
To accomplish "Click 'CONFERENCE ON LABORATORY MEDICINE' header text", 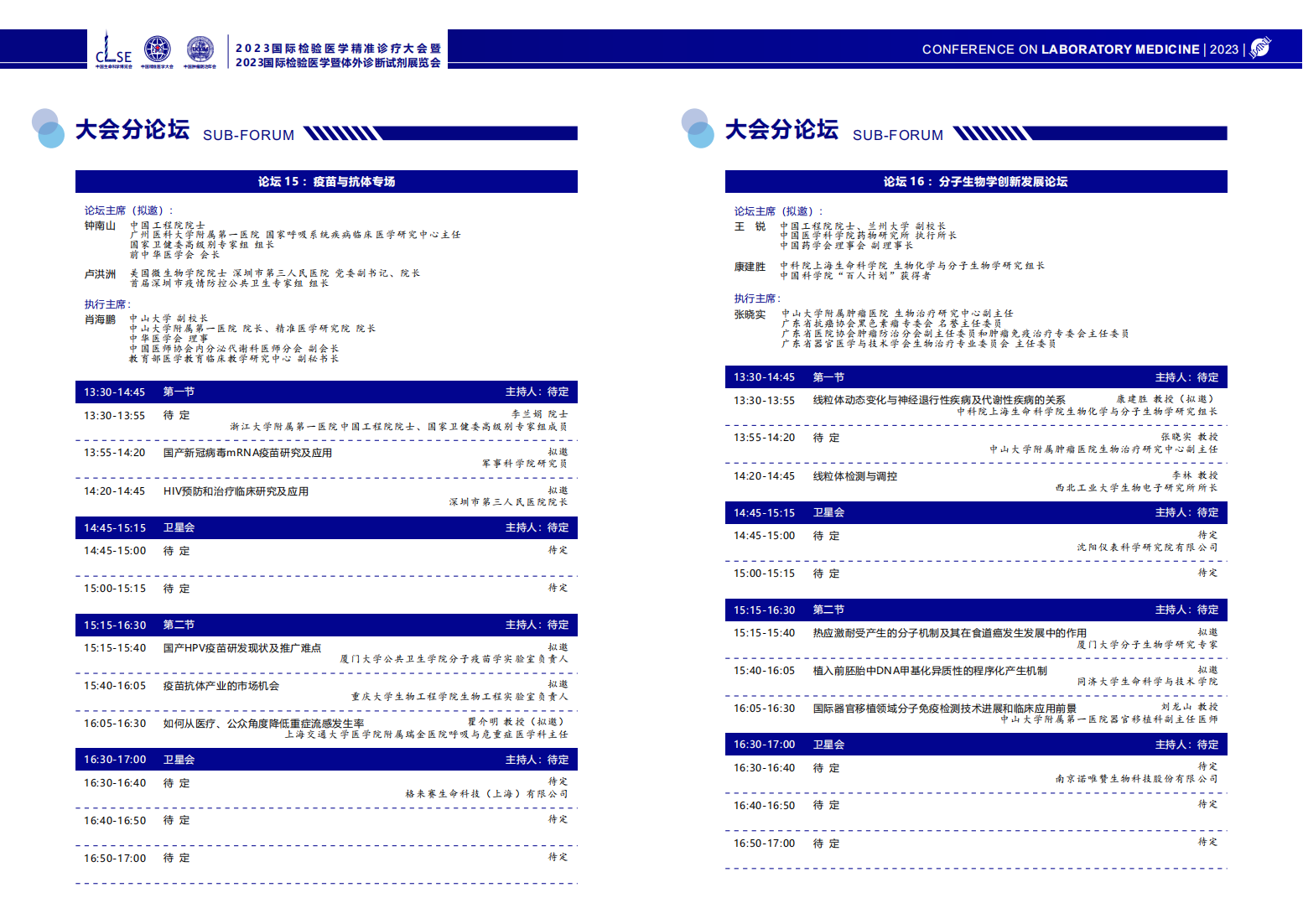I will tap(1061, 49).
